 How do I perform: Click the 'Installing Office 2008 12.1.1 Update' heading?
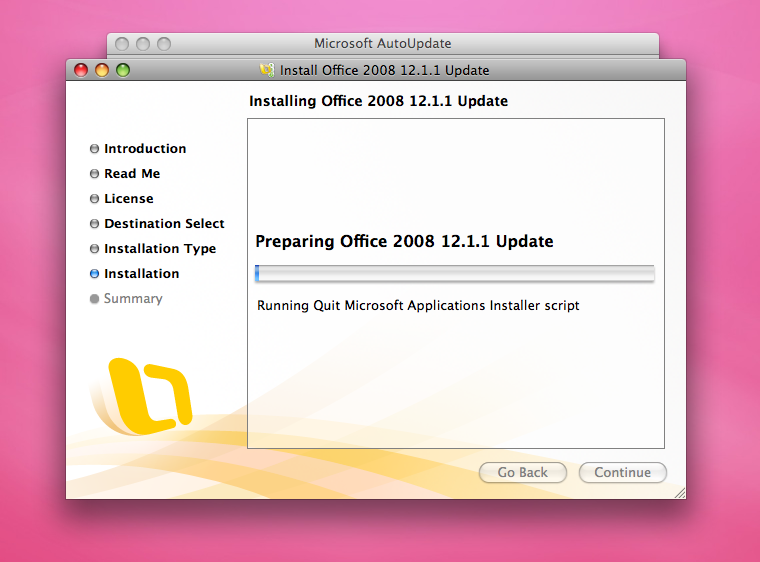pos(379,101)
